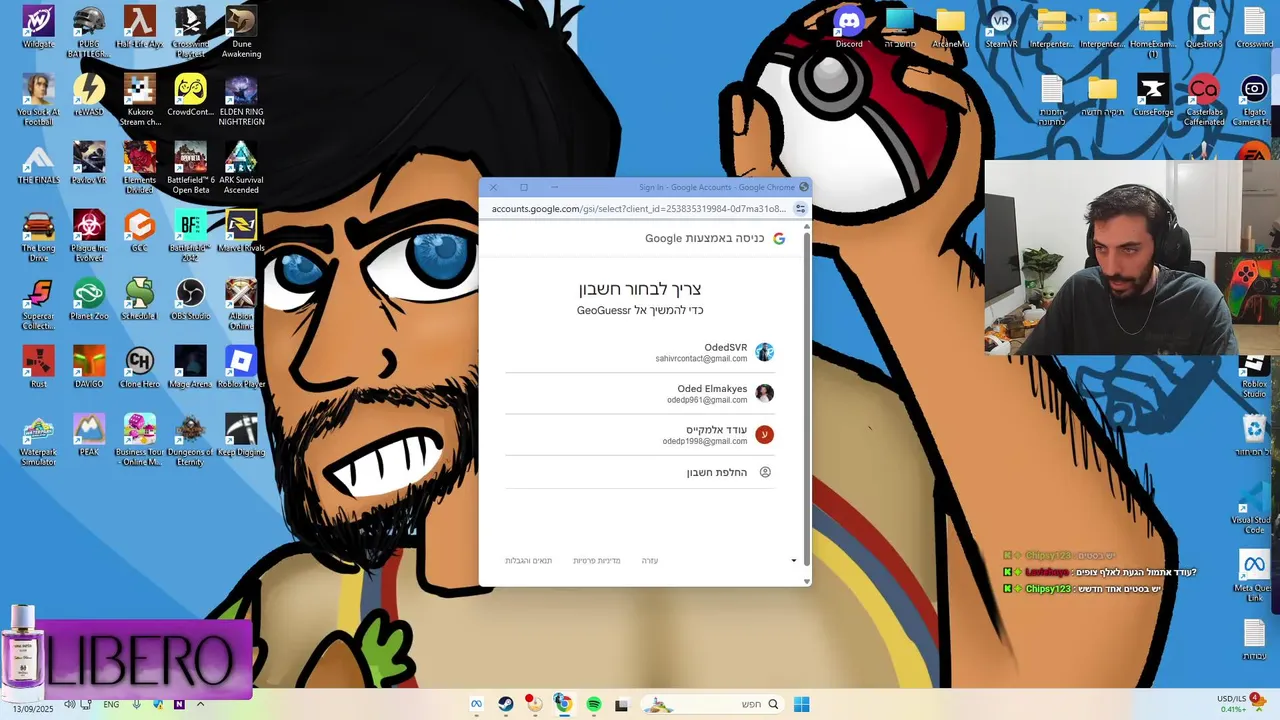This screenshot has width=1280, height=720.
Task: Click החלפת חשבון to use another account
Action: [x=640, y=472]
